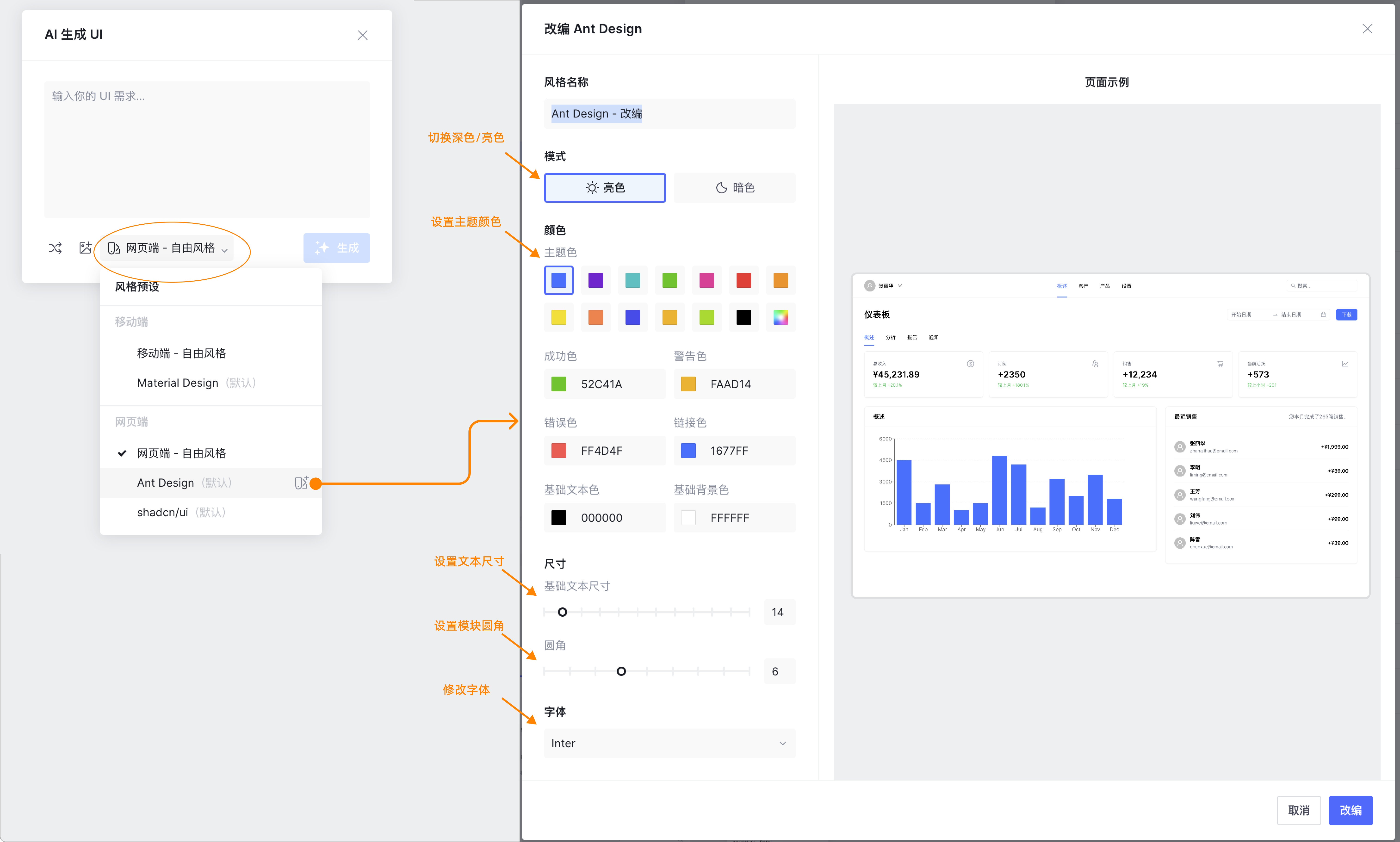This screenshot has height=842, width=1400.
Task: Open the 基础背景色 FFFFFF color field
Action: click(x=735, y=518)
